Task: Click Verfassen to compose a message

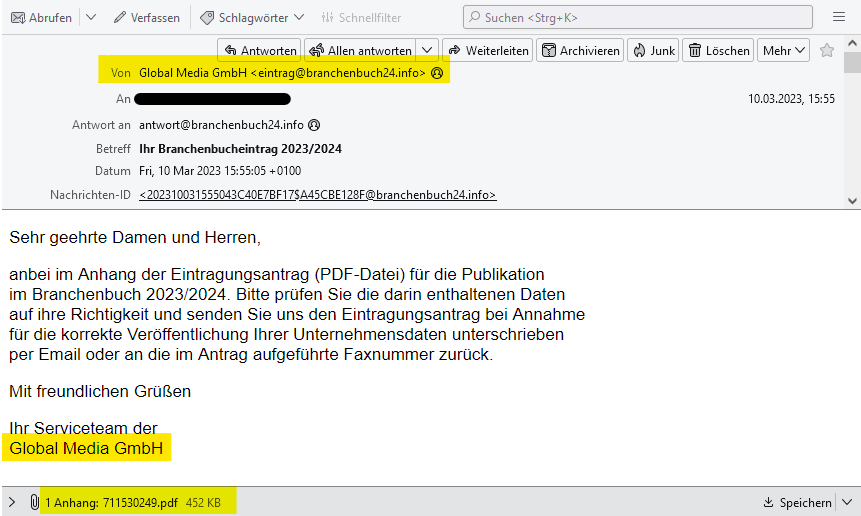Action: 147,18
